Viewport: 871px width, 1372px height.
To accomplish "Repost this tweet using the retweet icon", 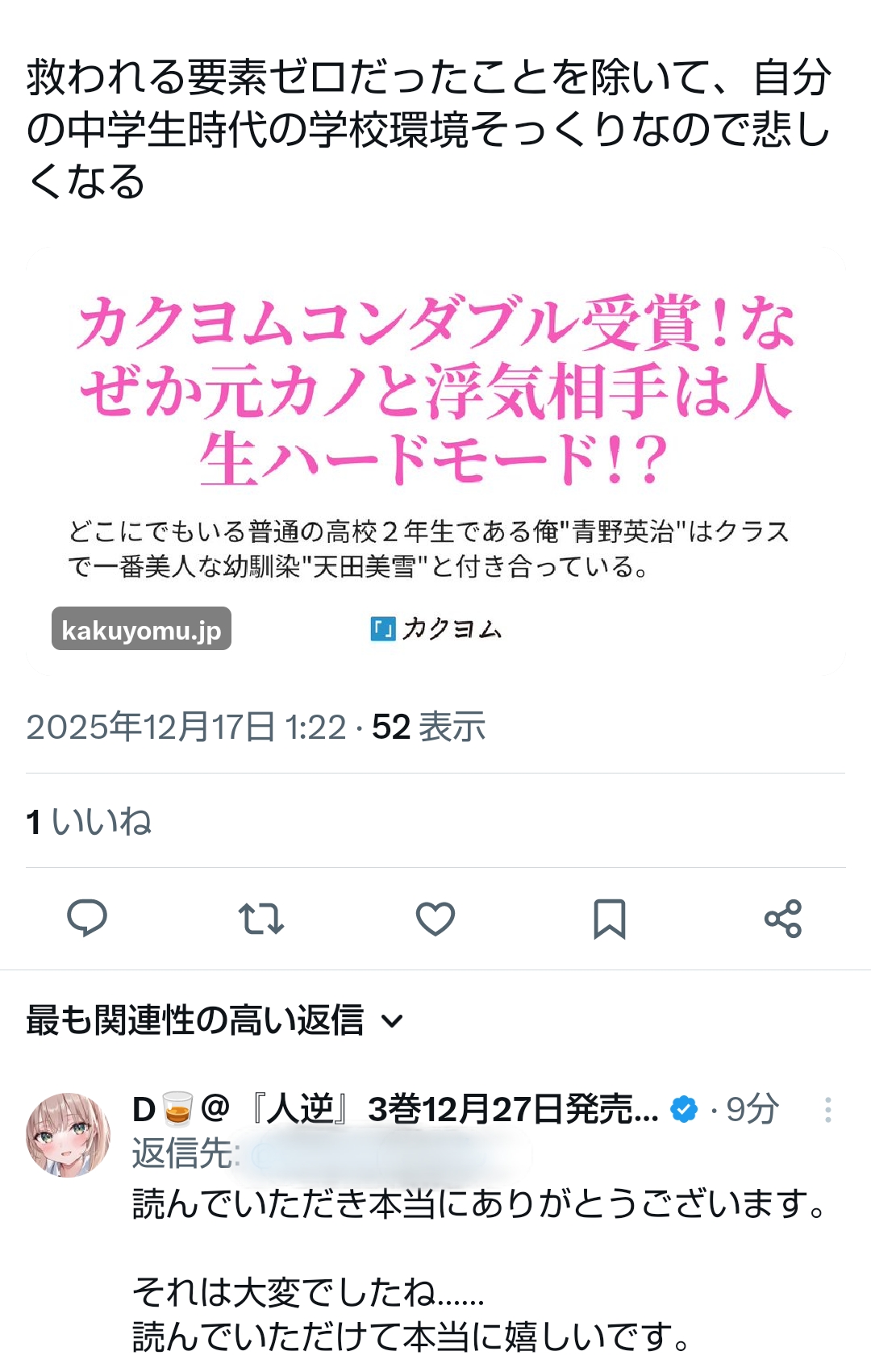I will click(x=261, y=918).
